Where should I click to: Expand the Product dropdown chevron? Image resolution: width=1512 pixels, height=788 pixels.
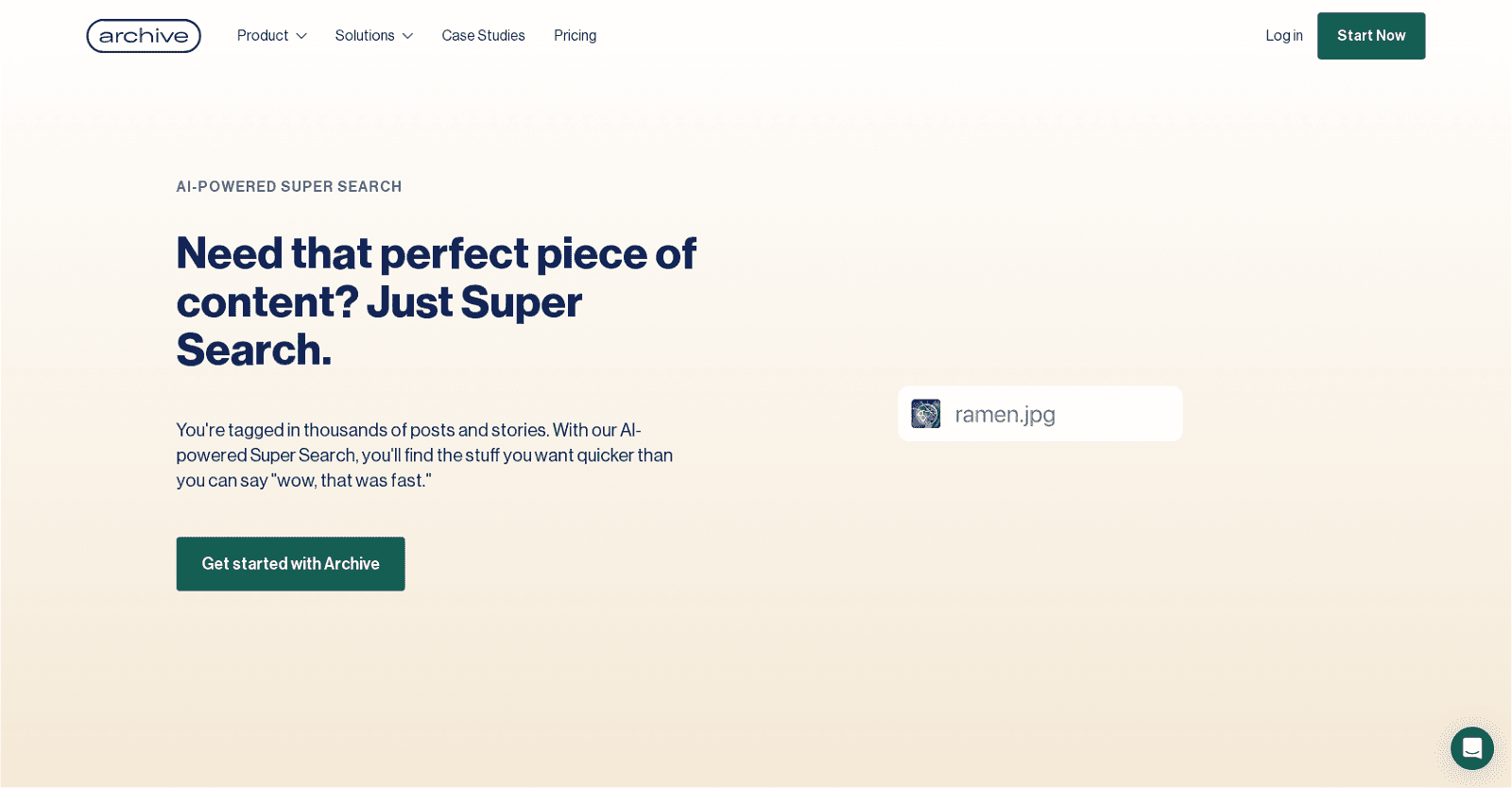pos(301,36)
